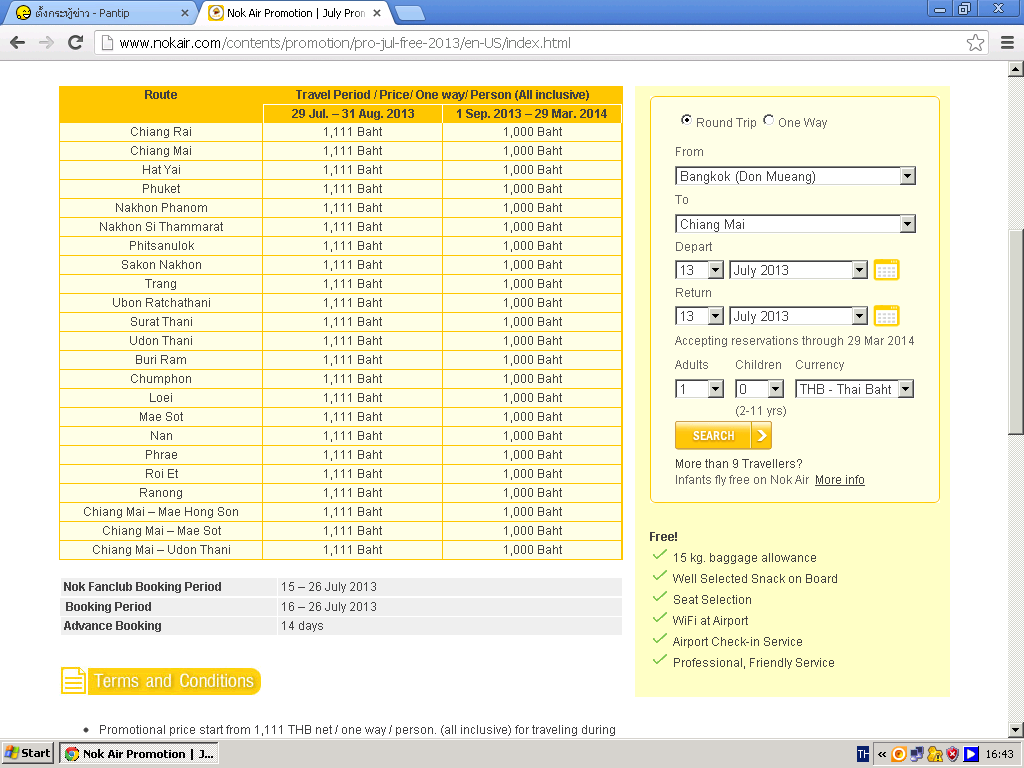1024x768 pixels.
Task: Click the Phuket route cell
Action: tap(161, 189)
